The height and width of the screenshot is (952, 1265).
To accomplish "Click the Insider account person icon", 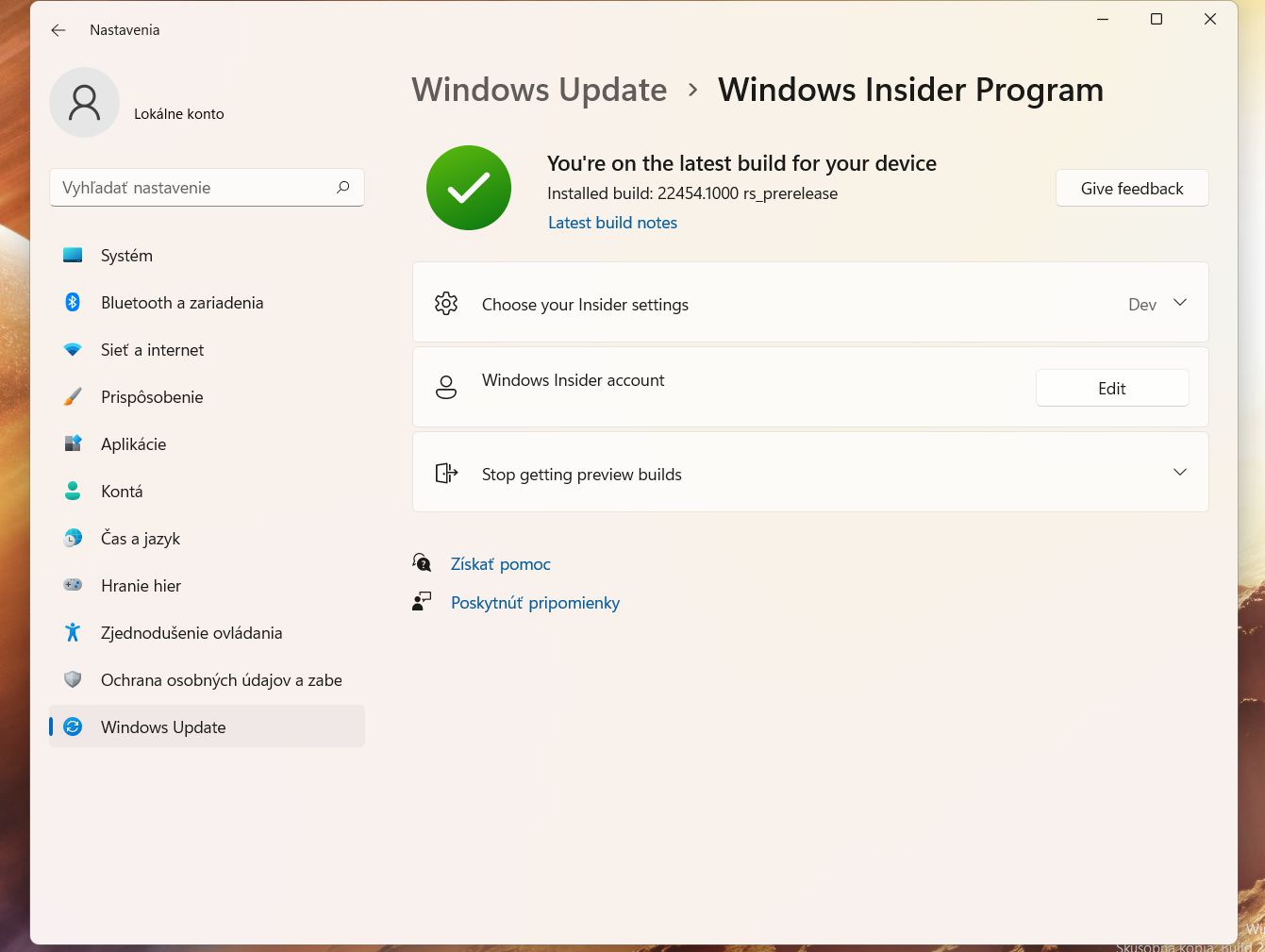I will point(446,387).
